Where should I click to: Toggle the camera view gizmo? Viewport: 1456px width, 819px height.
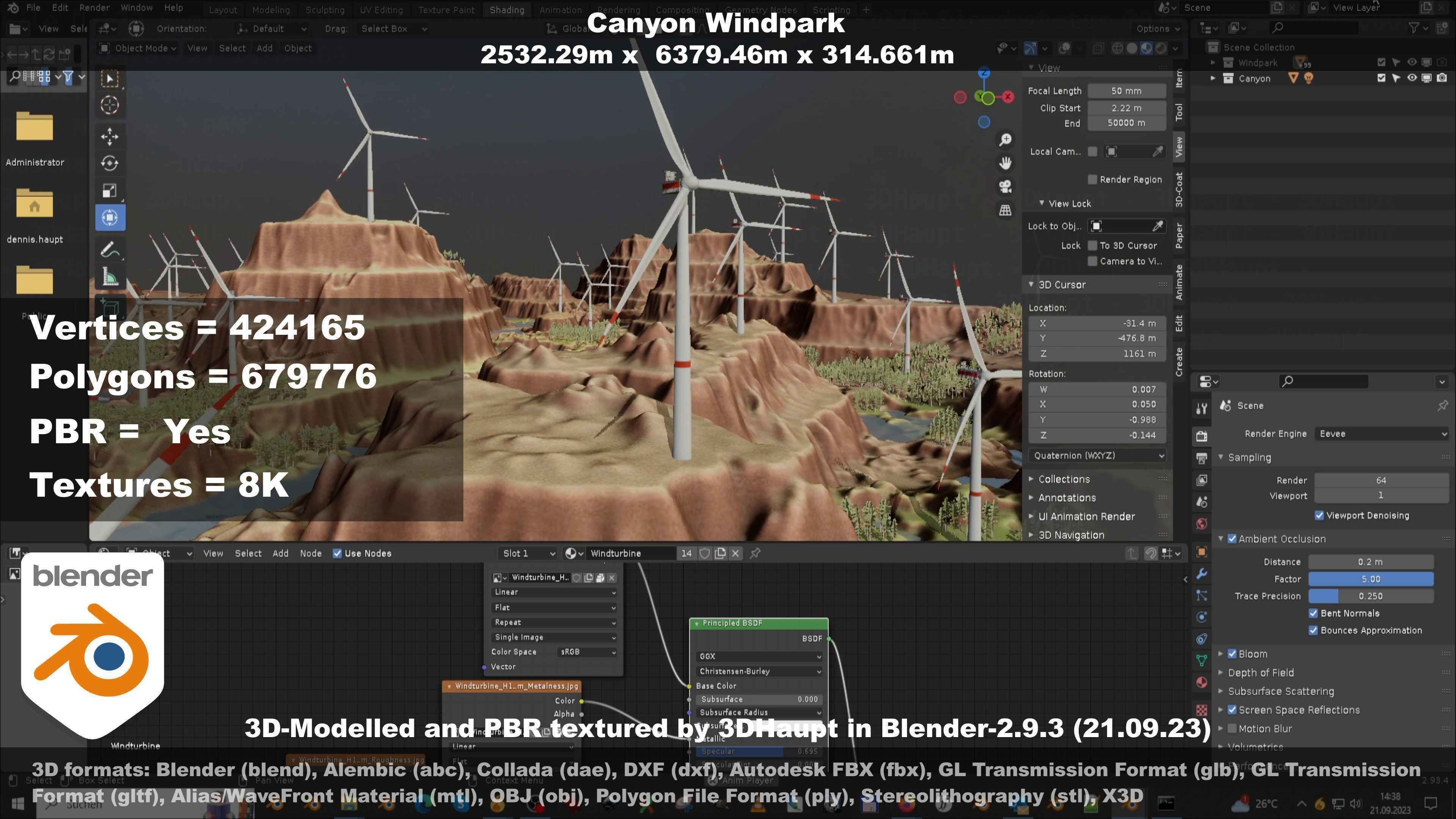(1005, 187)
